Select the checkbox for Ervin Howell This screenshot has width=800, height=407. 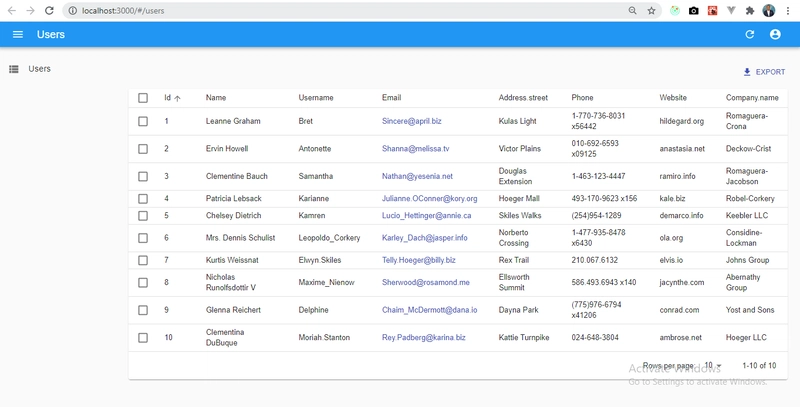[x=143, y=149]
